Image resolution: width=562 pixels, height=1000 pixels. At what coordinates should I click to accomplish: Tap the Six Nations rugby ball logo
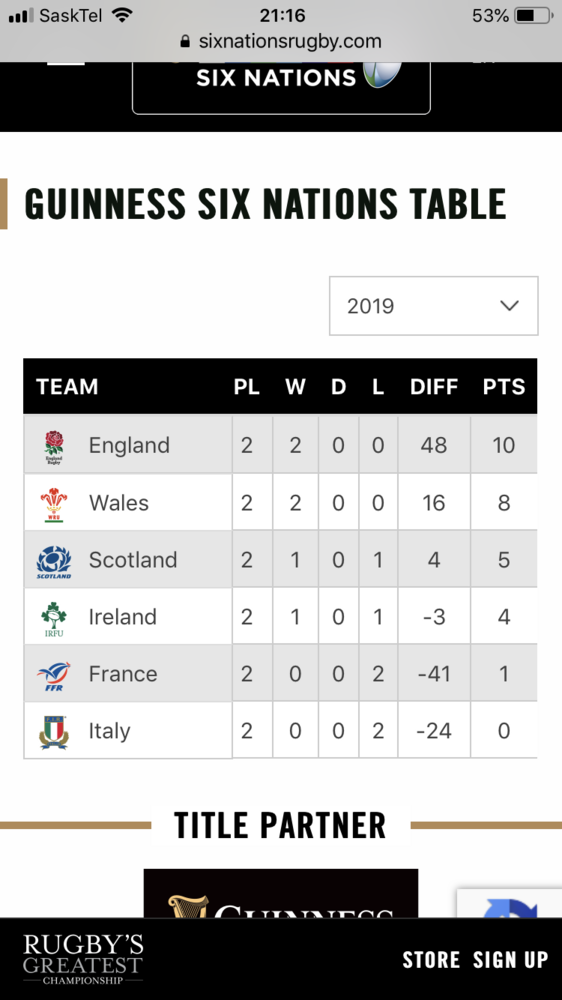(x=383, y=74)
